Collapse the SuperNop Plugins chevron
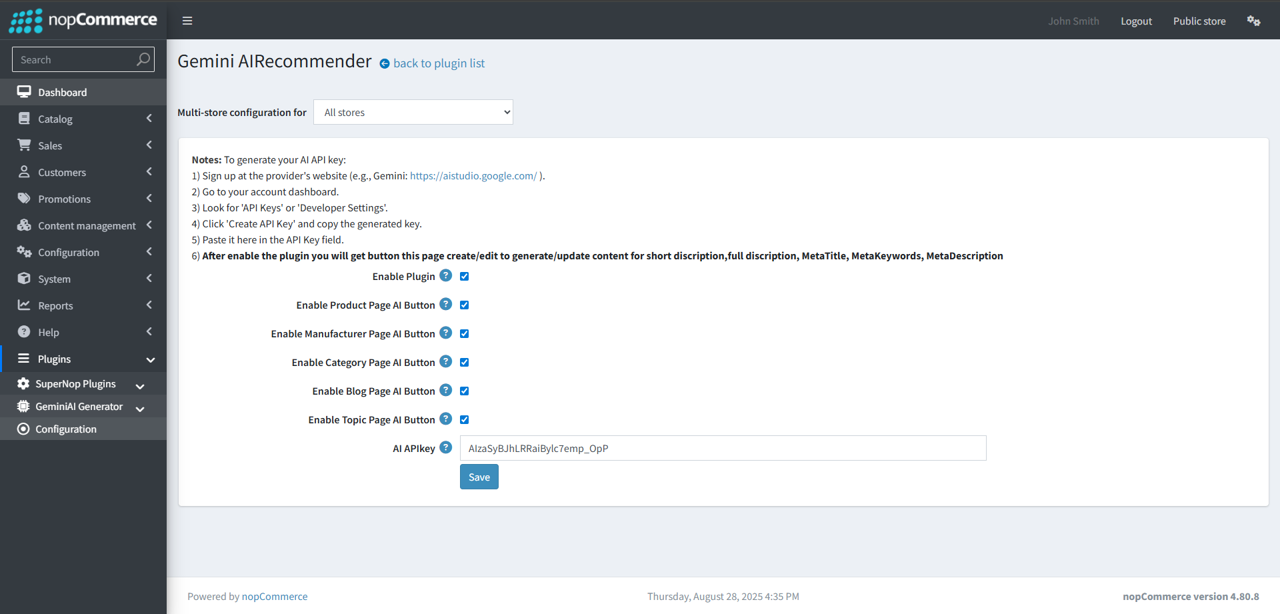Image resolution: width=1280 pixels, height=614 pixels. [x=140, y=385]
